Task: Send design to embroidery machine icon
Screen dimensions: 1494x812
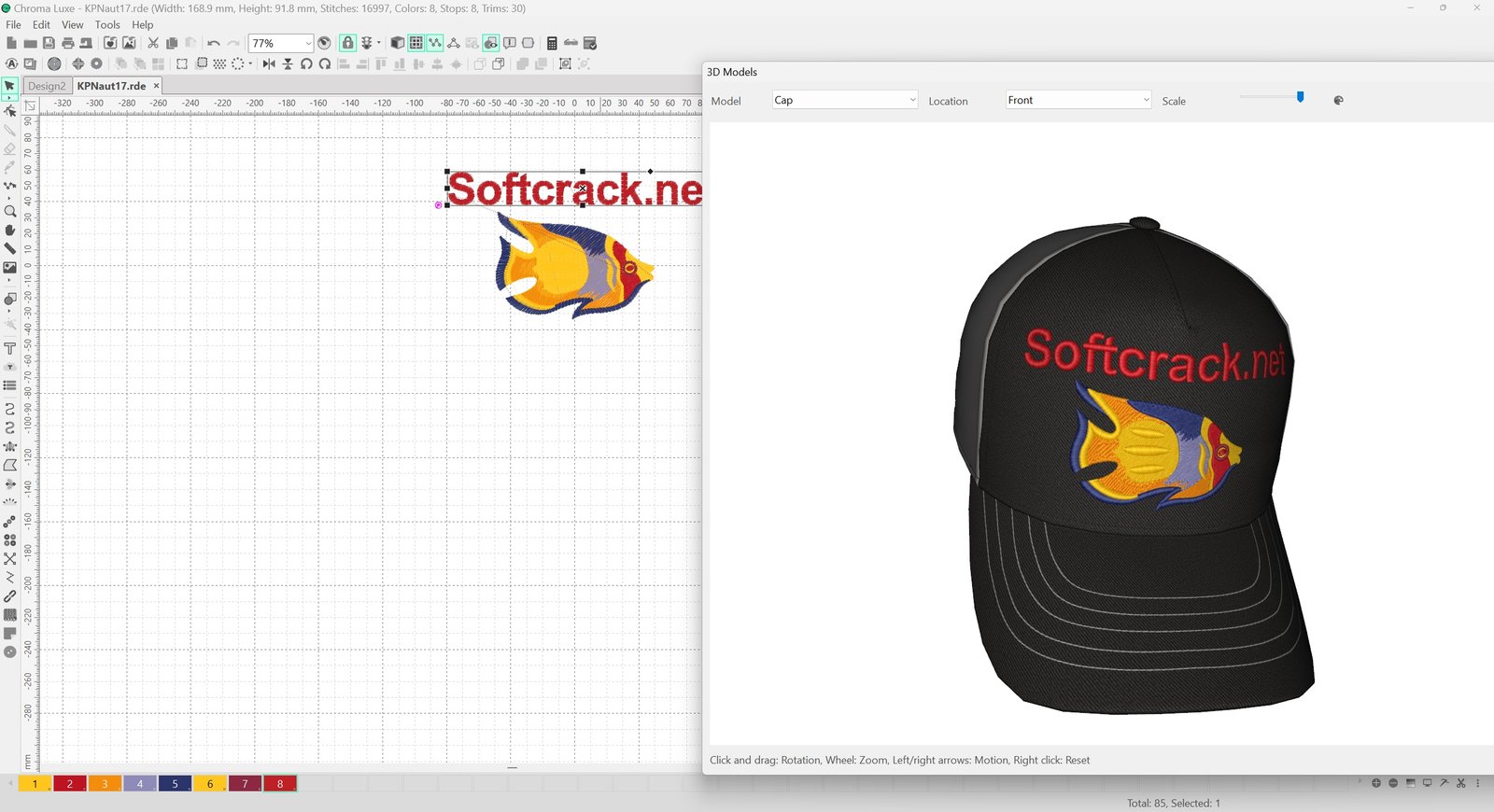Action: pyautogui.click(x=86, y=43)
